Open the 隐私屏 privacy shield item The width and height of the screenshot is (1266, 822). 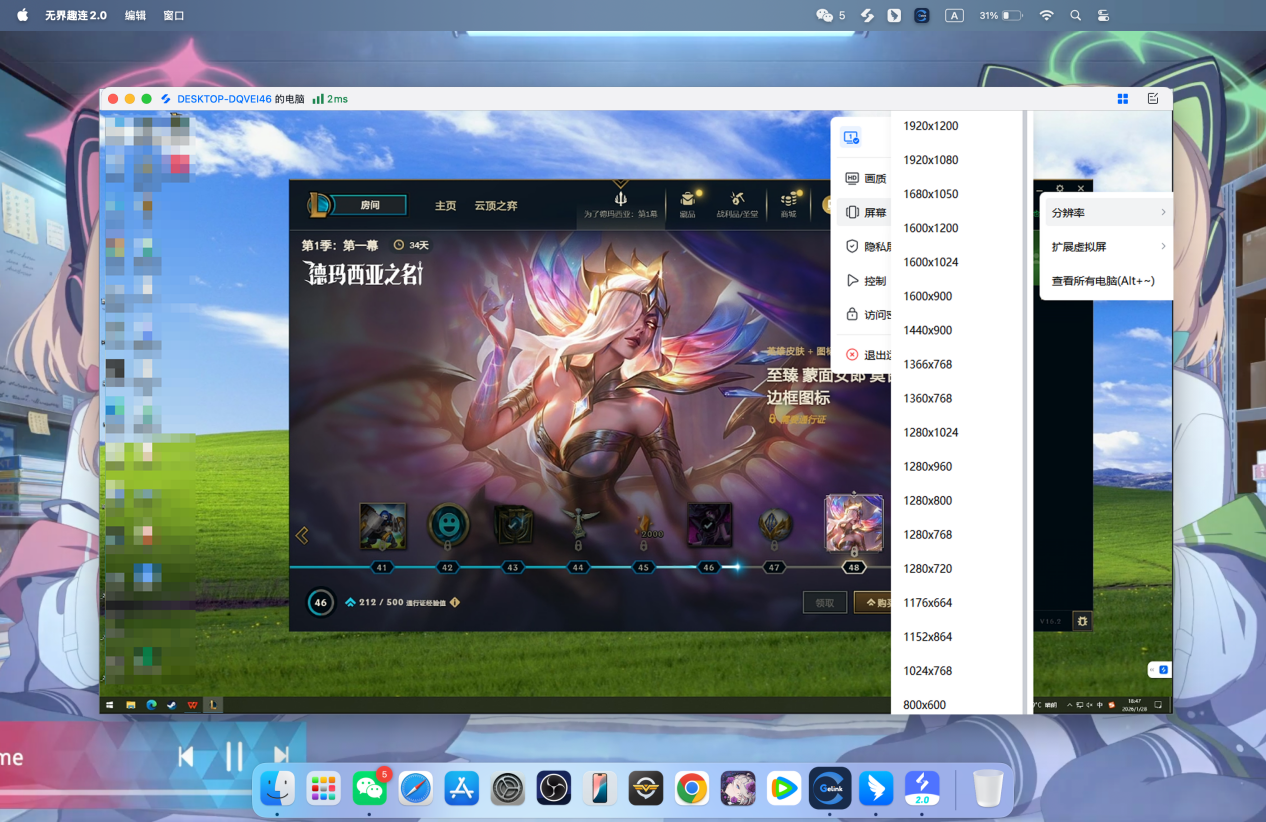coord(865,246)
